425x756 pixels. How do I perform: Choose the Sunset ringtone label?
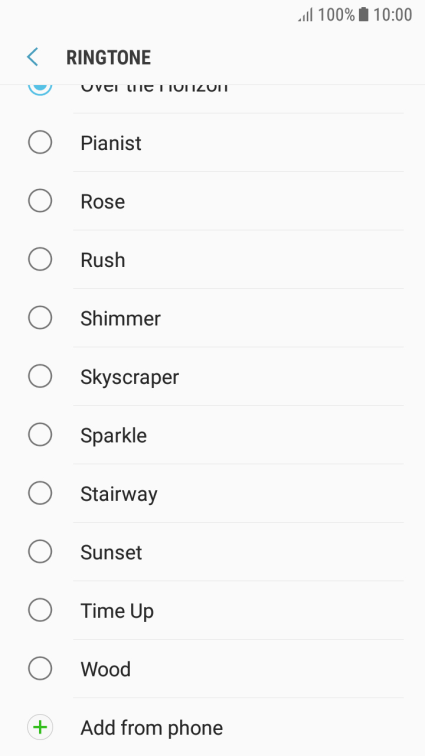pos(111,553)
